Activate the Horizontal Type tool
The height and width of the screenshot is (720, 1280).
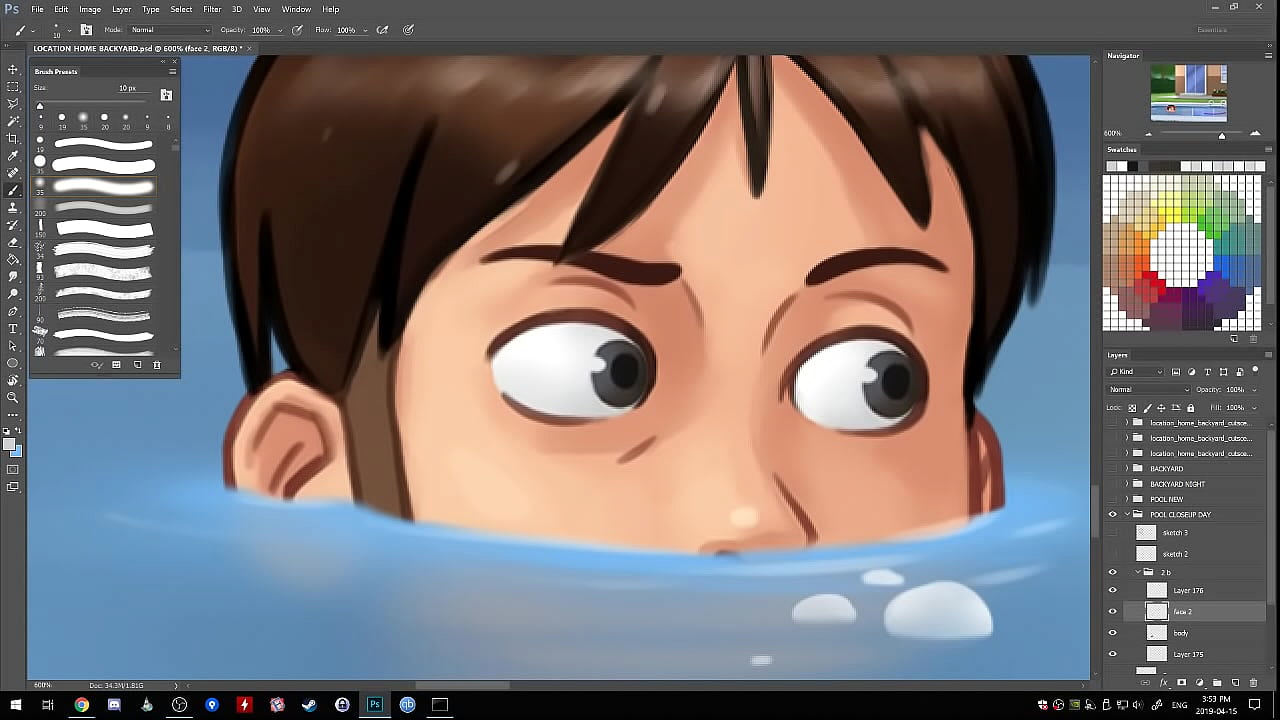click(x=13, y=328)
